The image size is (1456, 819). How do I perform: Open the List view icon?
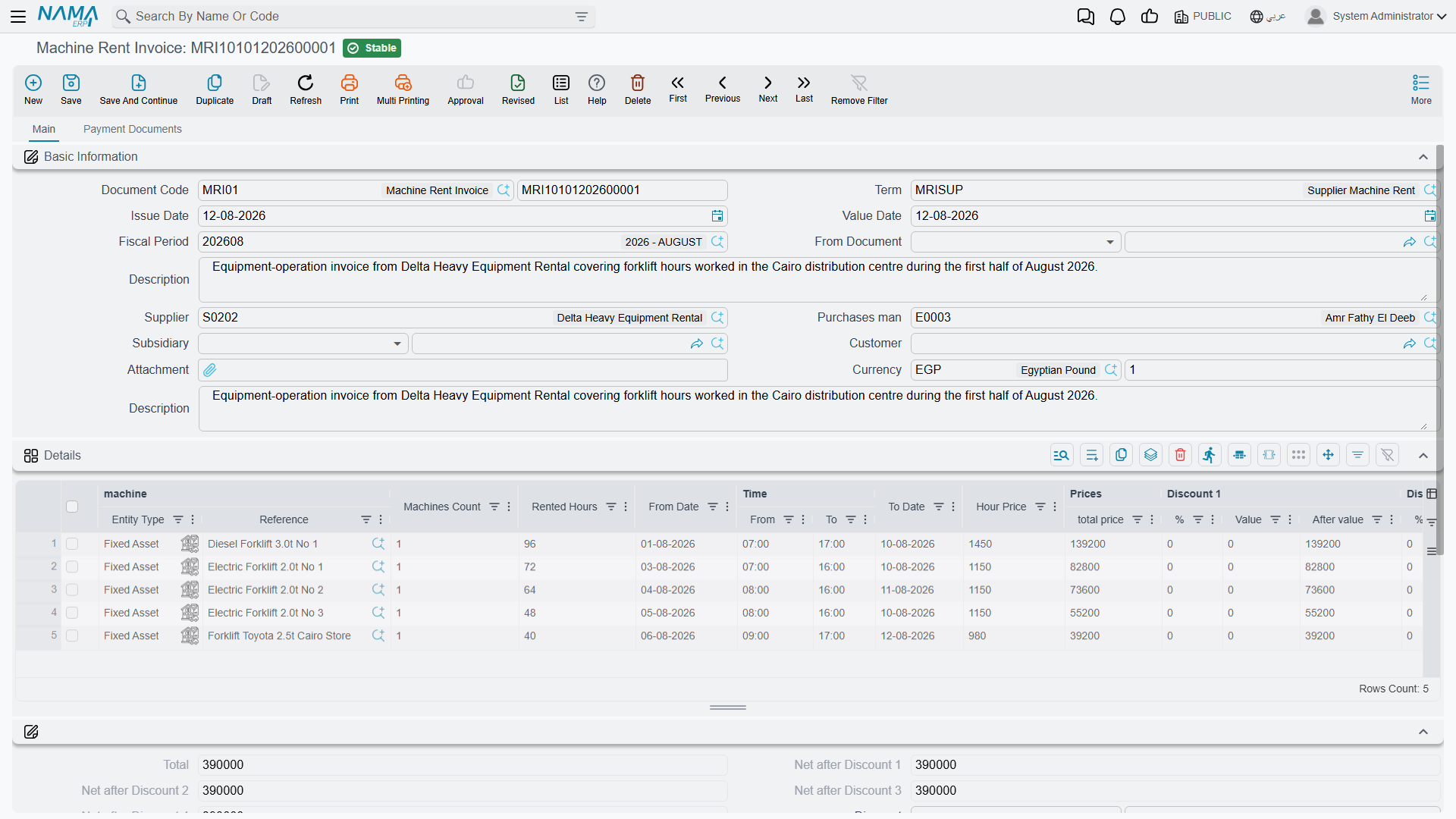point(561,83)
